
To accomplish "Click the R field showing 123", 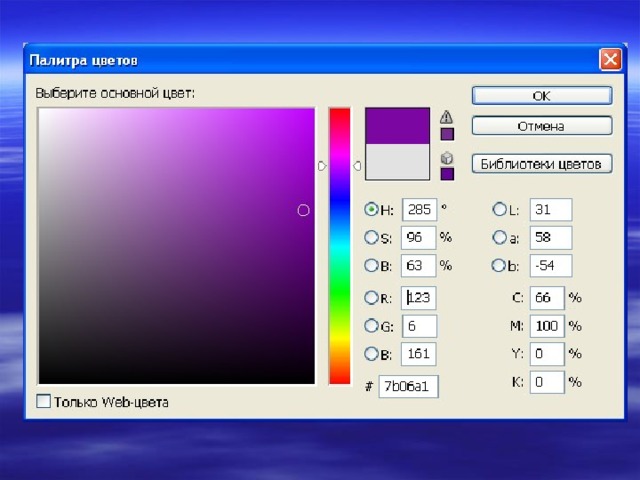I will coord(418,298).
